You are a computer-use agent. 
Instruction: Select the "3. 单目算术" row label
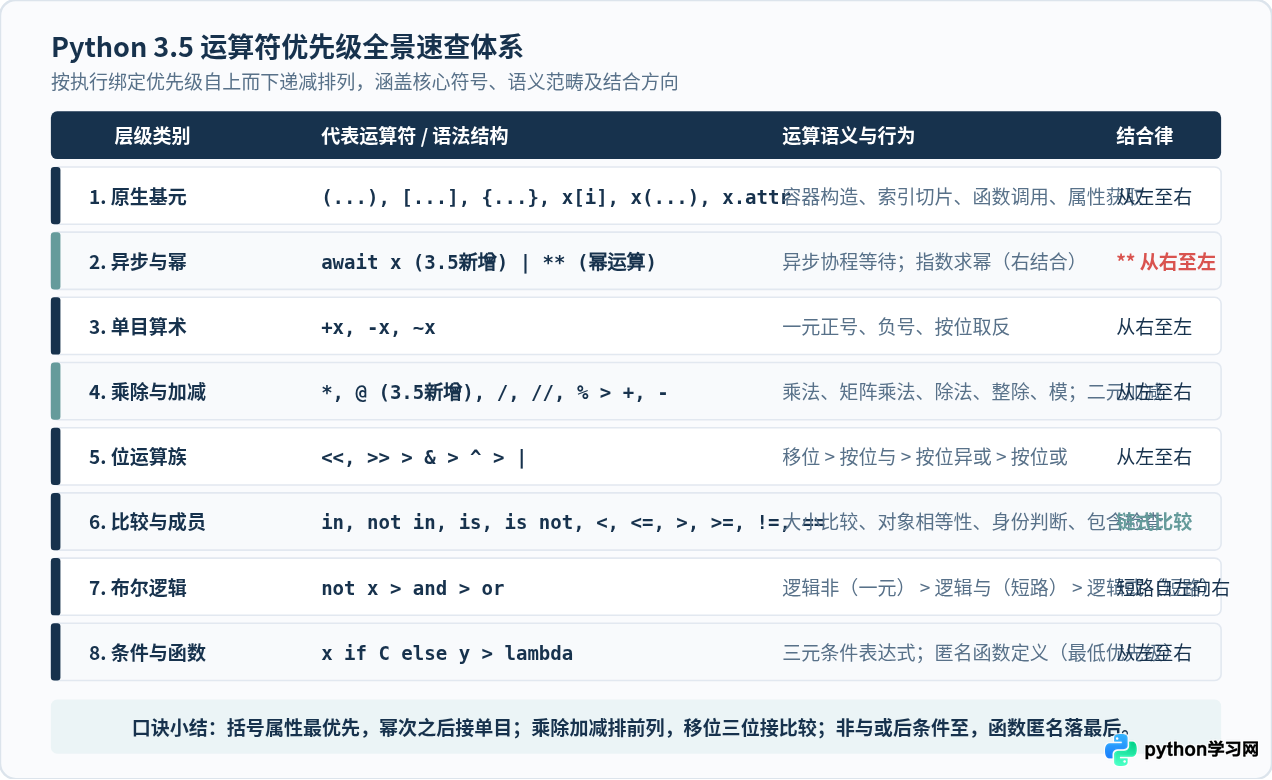pos(137,327)
